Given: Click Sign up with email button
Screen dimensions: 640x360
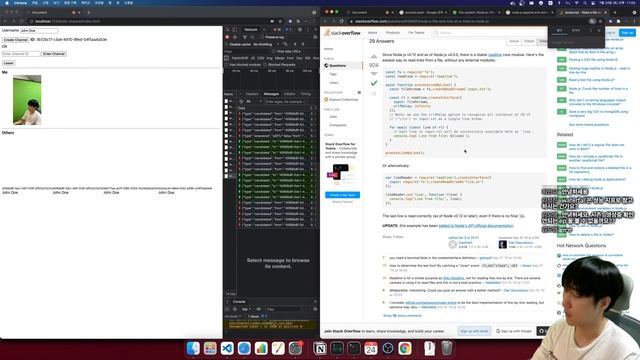Looking at the screenshot, I should (x=474, y=331).
